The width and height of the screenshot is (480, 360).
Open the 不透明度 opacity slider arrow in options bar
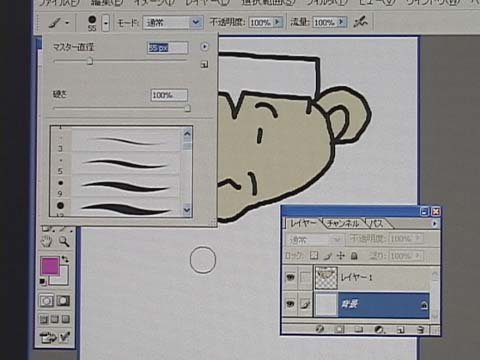click(x=277, y=22)
